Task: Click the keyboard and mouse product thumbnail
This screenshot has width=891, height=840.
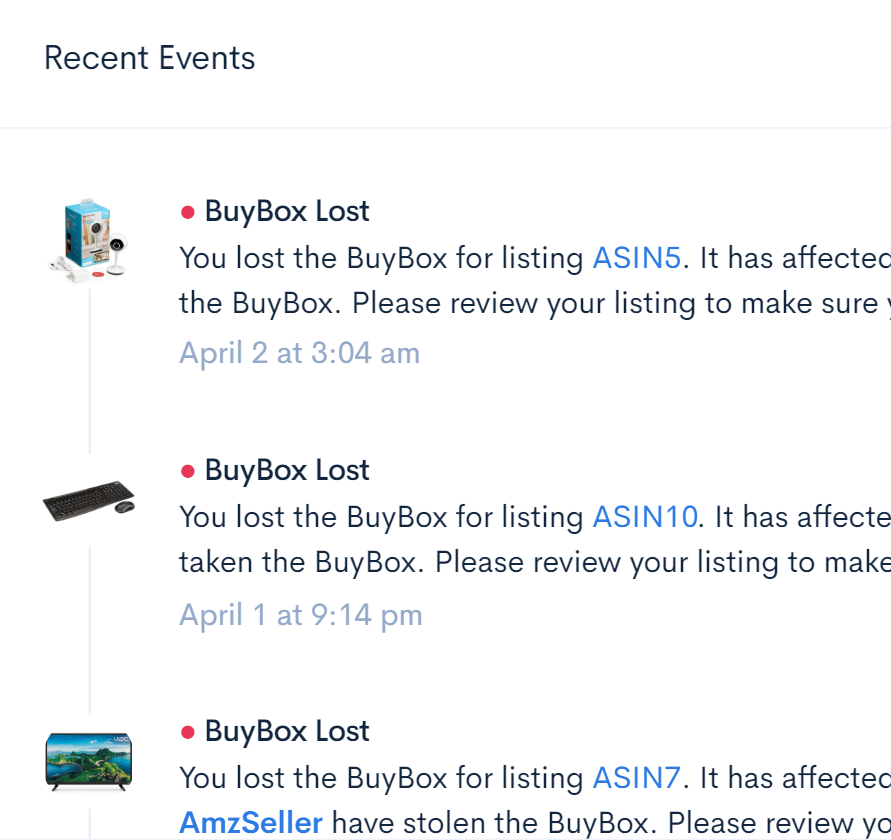Action: tap(89, 501)
